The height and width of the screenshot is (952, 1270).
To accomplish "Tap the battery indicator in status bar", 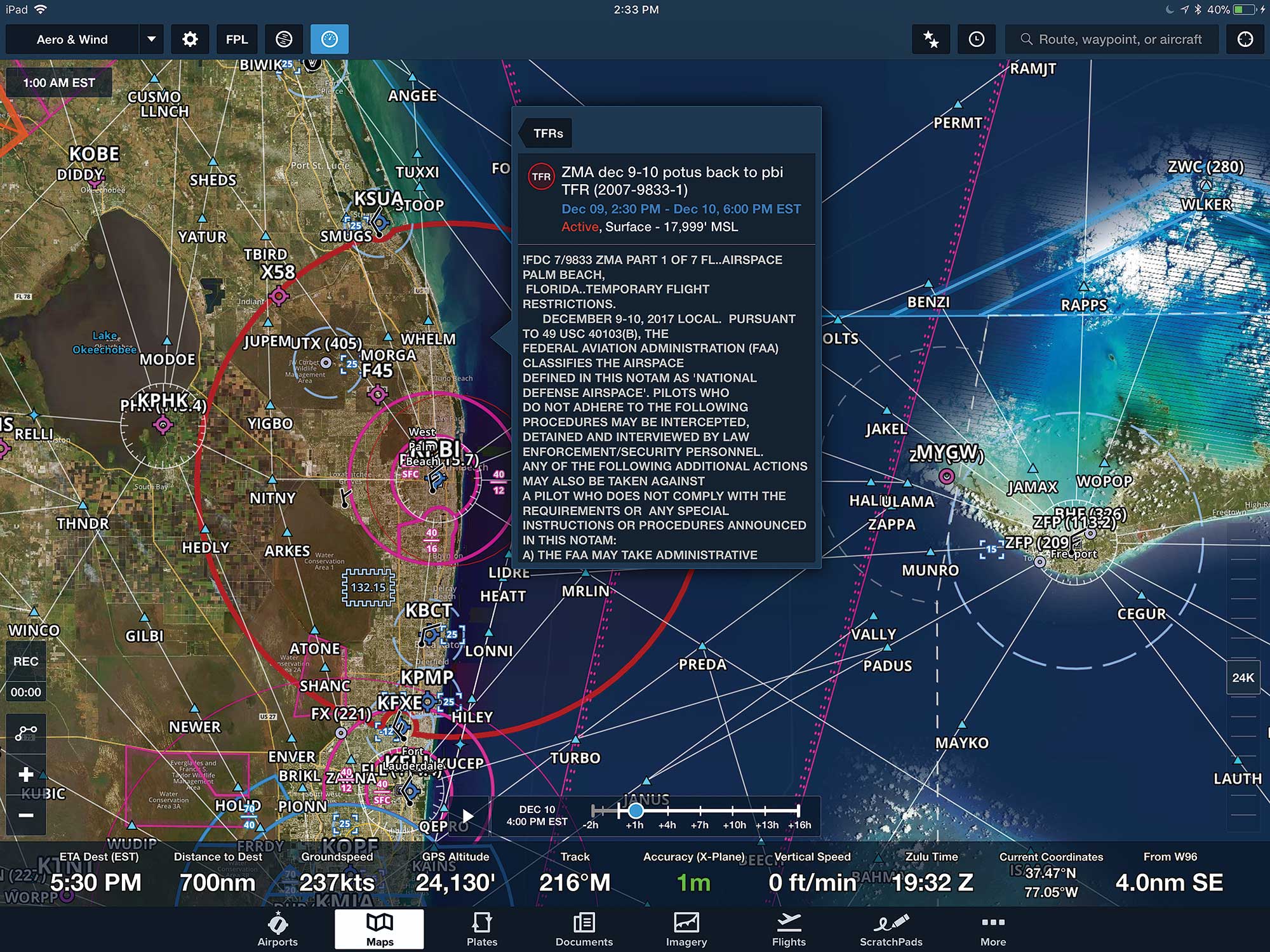I will pos(1244,10).
